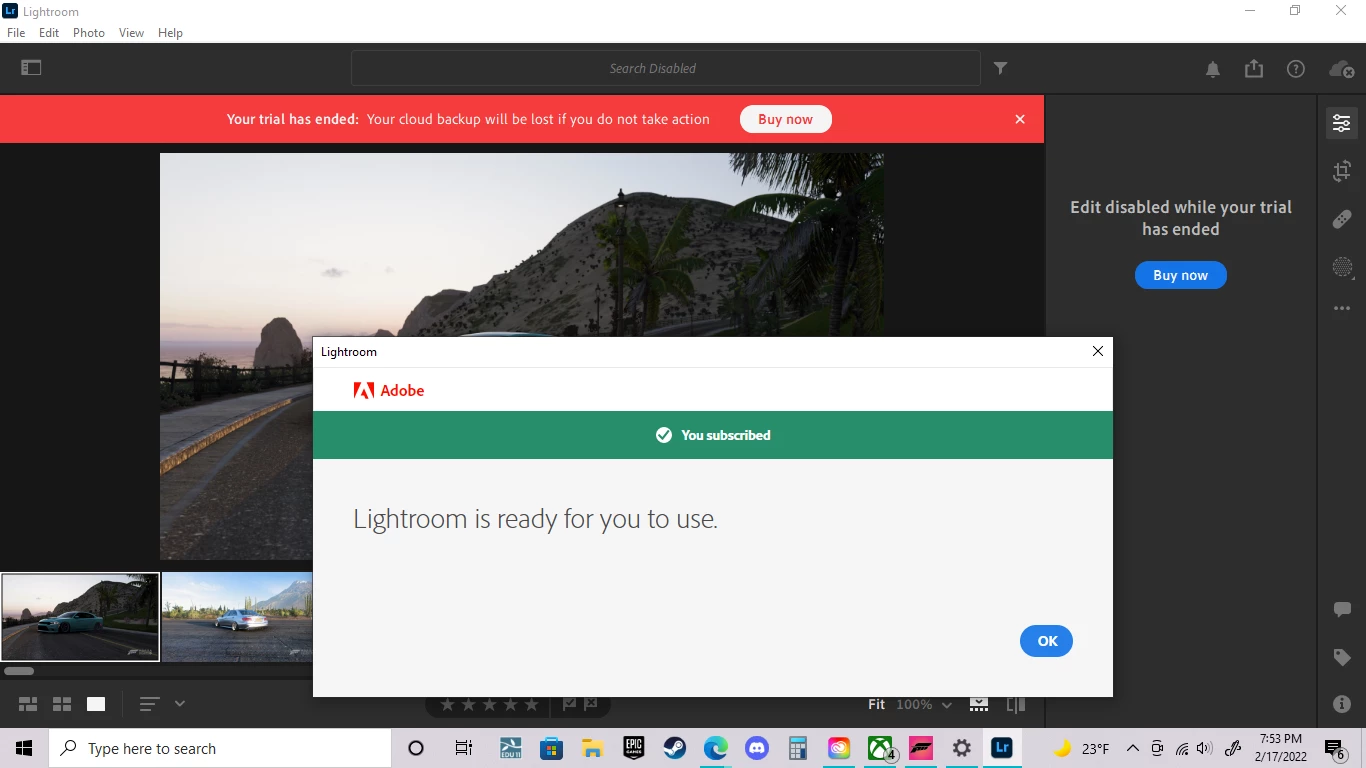Open the Action Center notifications

point(1335,748)
